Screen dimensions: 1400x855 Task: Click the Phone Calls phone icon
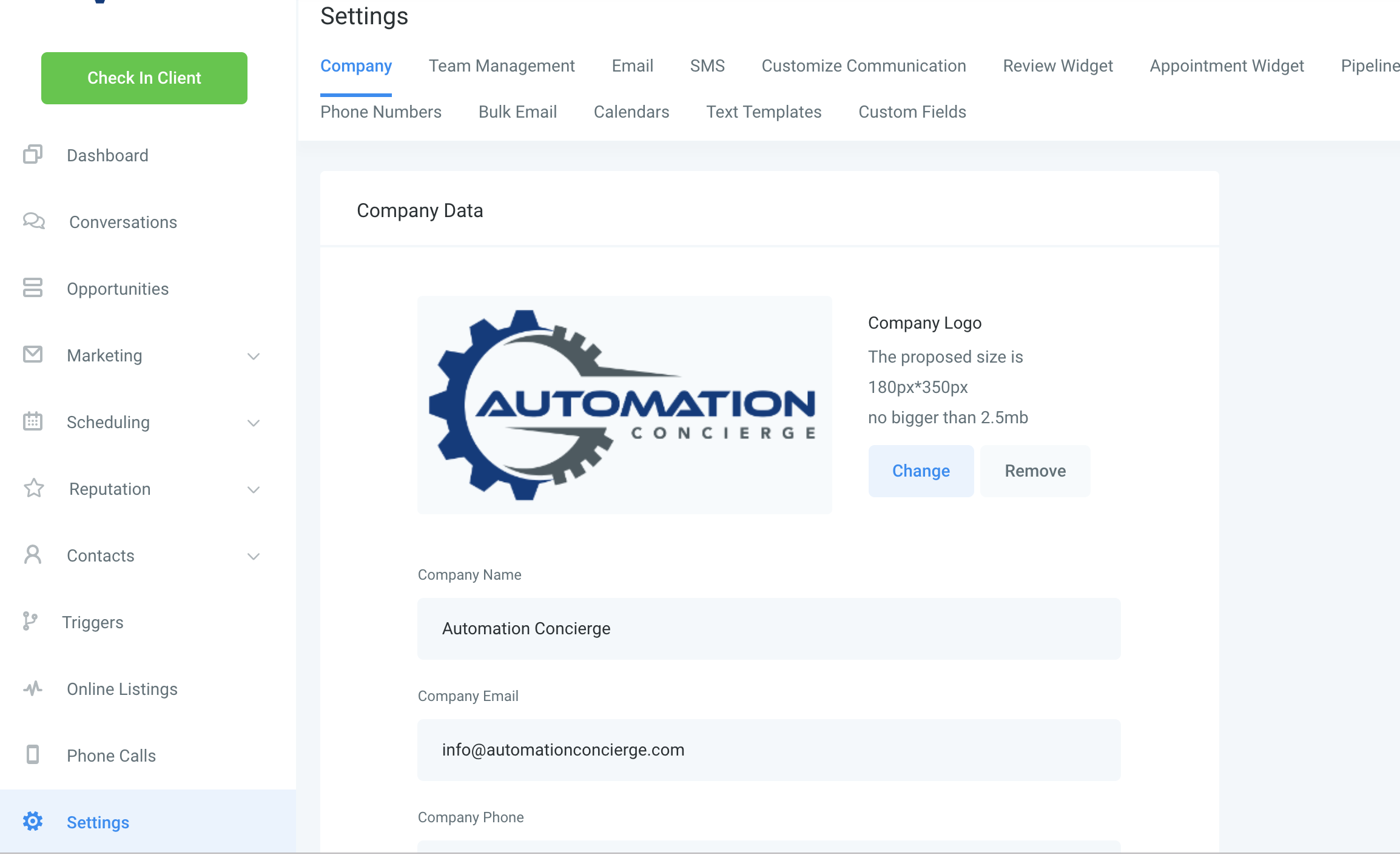point(33,755)
